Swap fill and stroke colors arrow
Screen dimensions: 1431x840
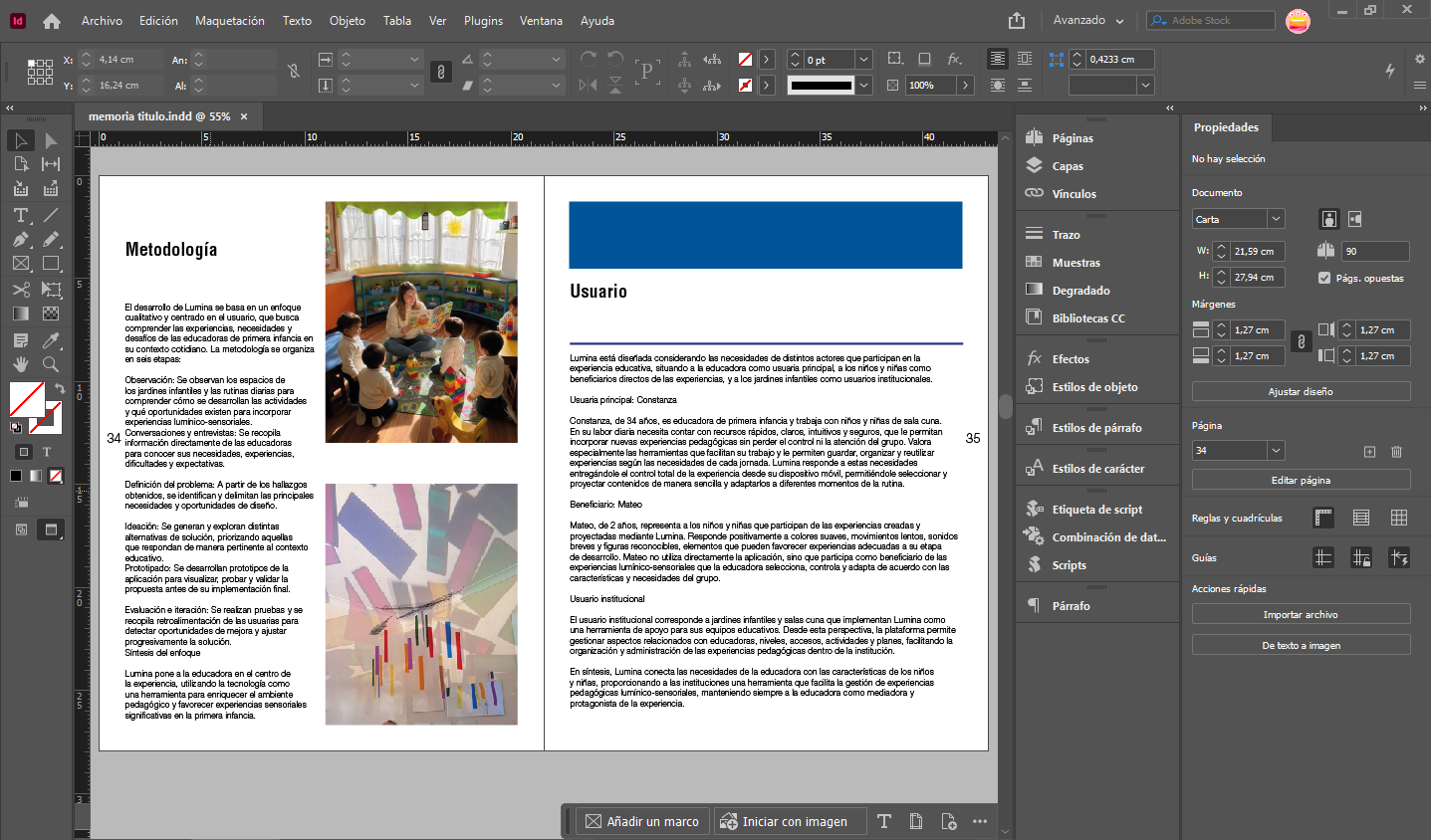click(59, 389)
